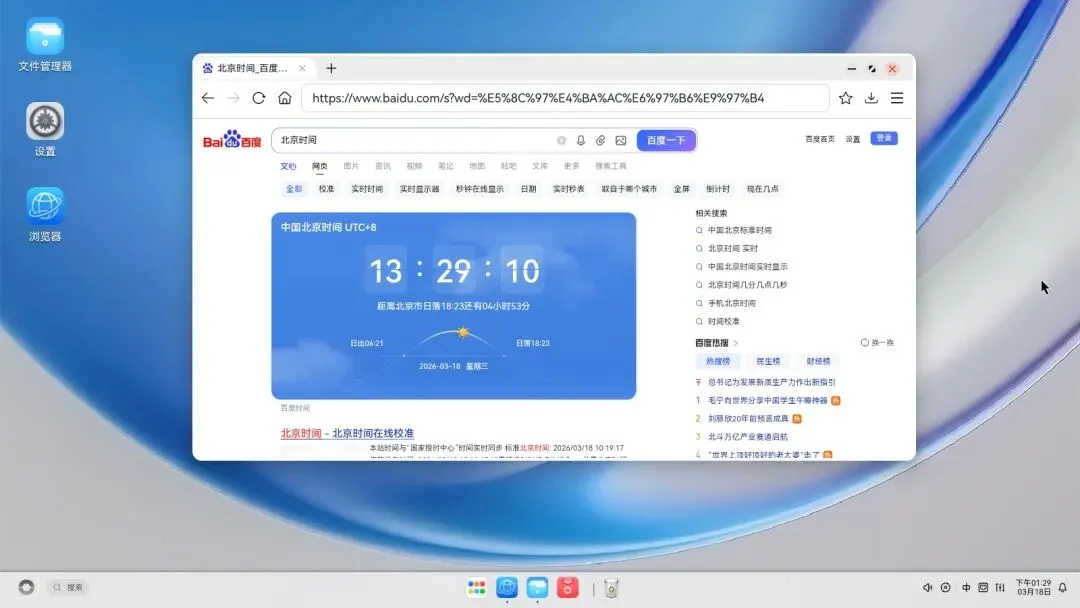The height and width of the screenshot is (608, 1080).
Task: Select the 实时显示器 filter chip
Action: (x=419, y=189)
